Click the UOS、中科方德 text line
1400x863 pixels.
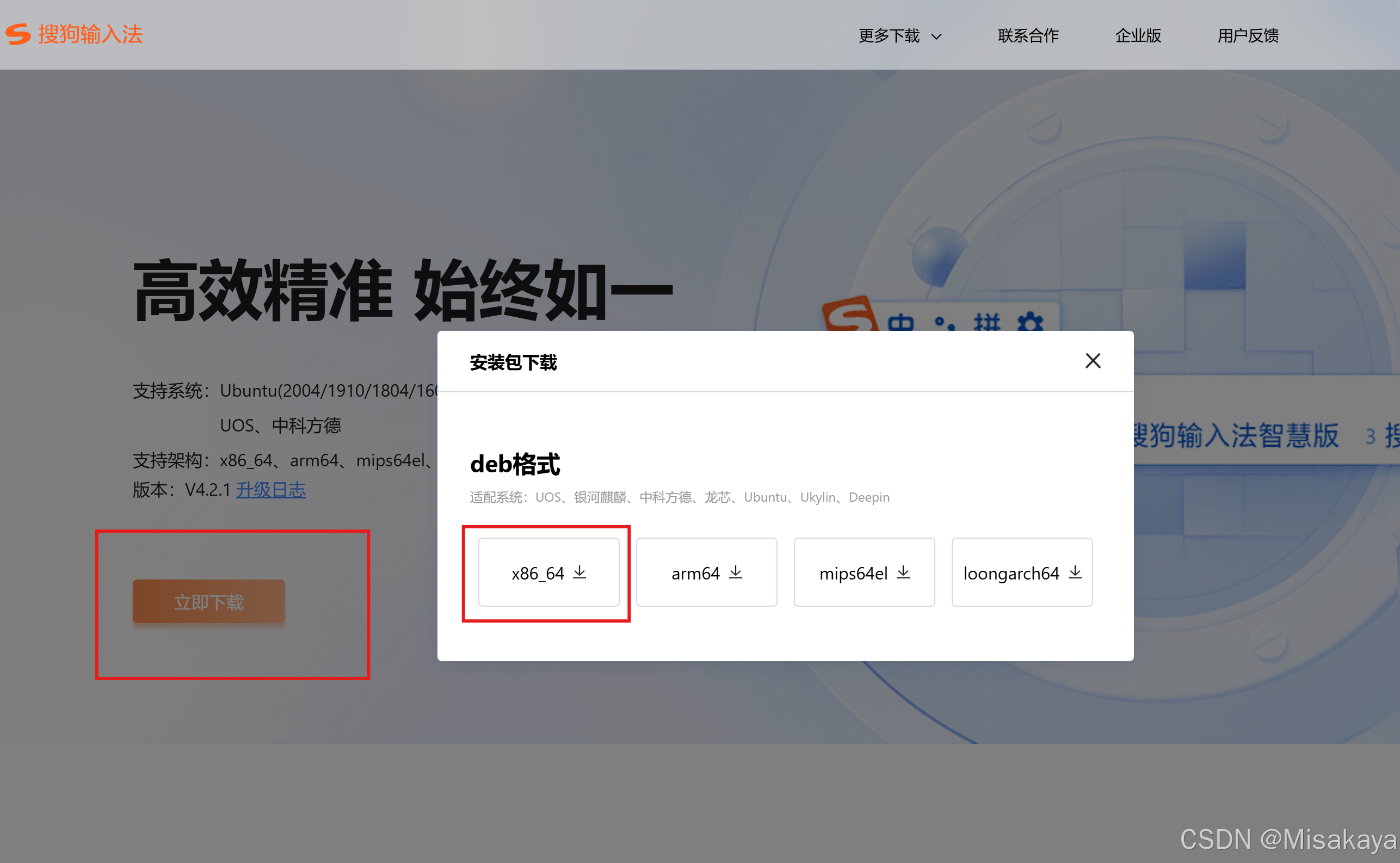tap(280, 425)
